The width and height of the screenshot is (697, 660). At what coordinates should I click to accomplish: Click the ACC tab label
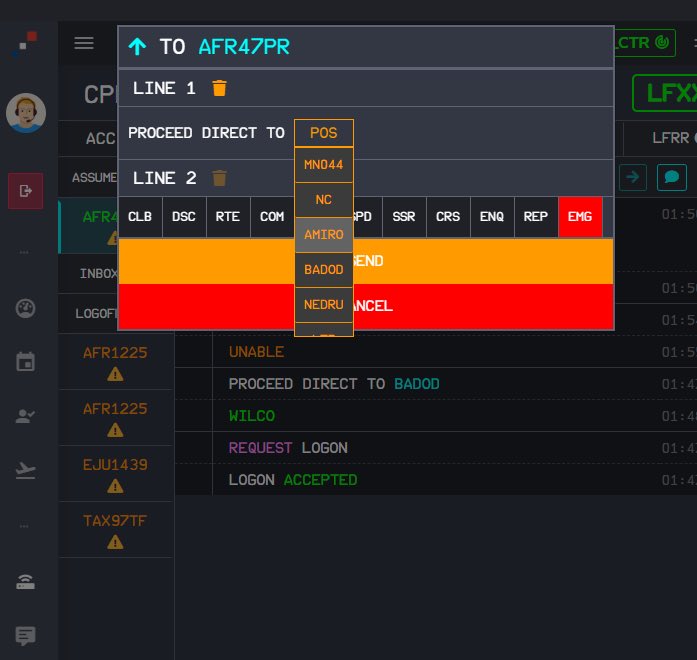point(100,139)
